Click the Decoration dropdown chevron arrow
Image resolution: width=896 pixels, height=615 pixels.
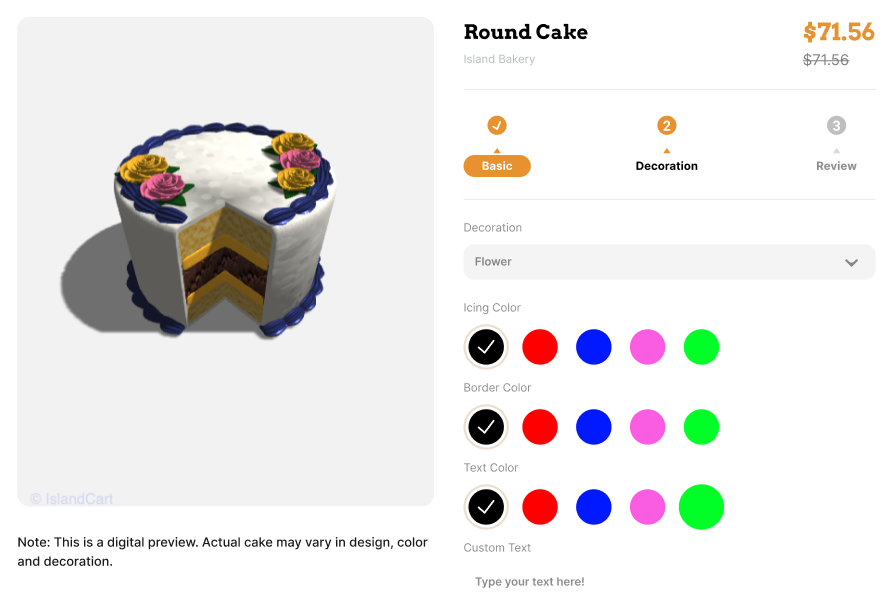851,263
